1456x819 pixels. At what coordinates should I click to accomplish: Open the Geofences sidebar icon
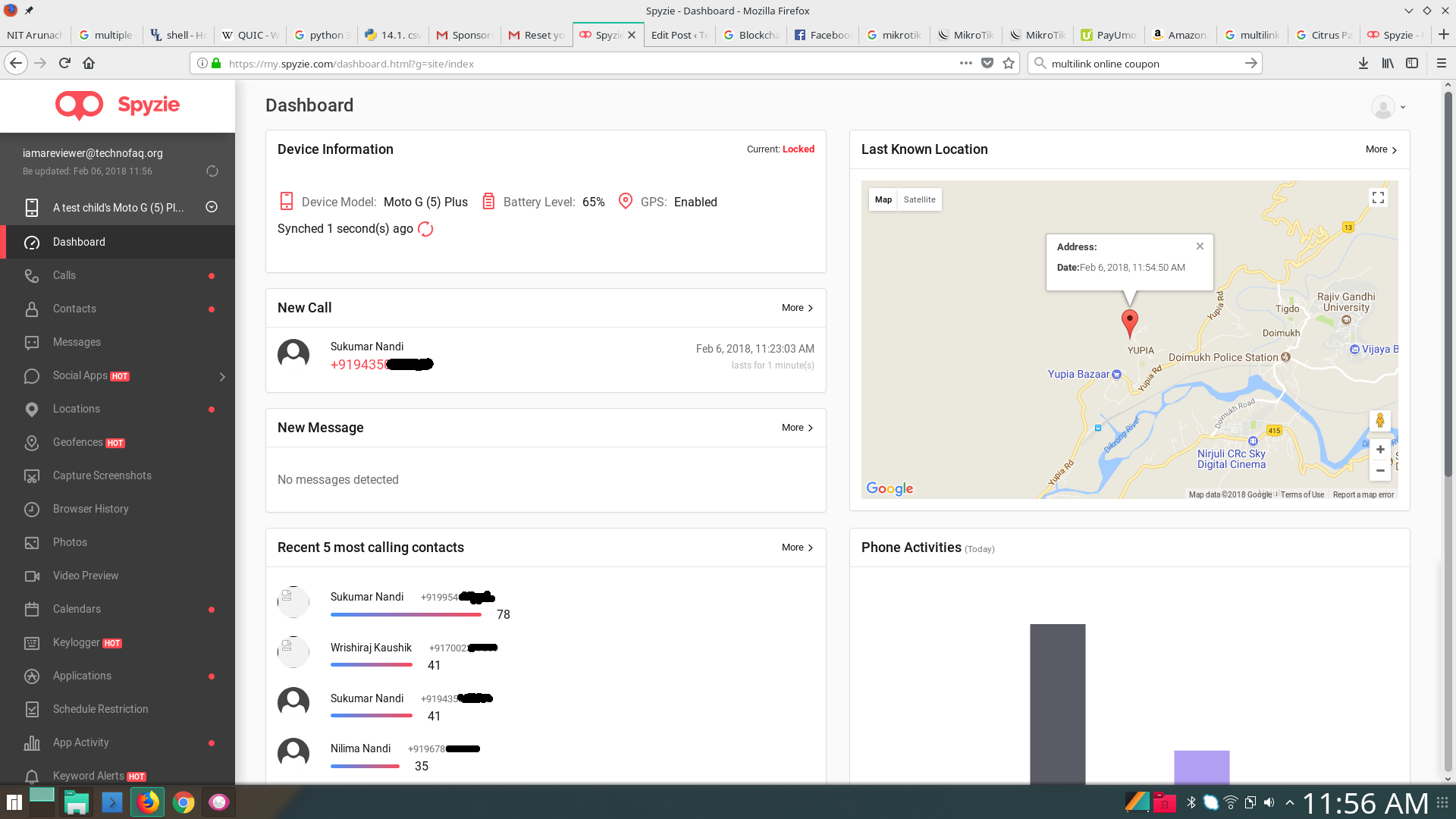32,443
